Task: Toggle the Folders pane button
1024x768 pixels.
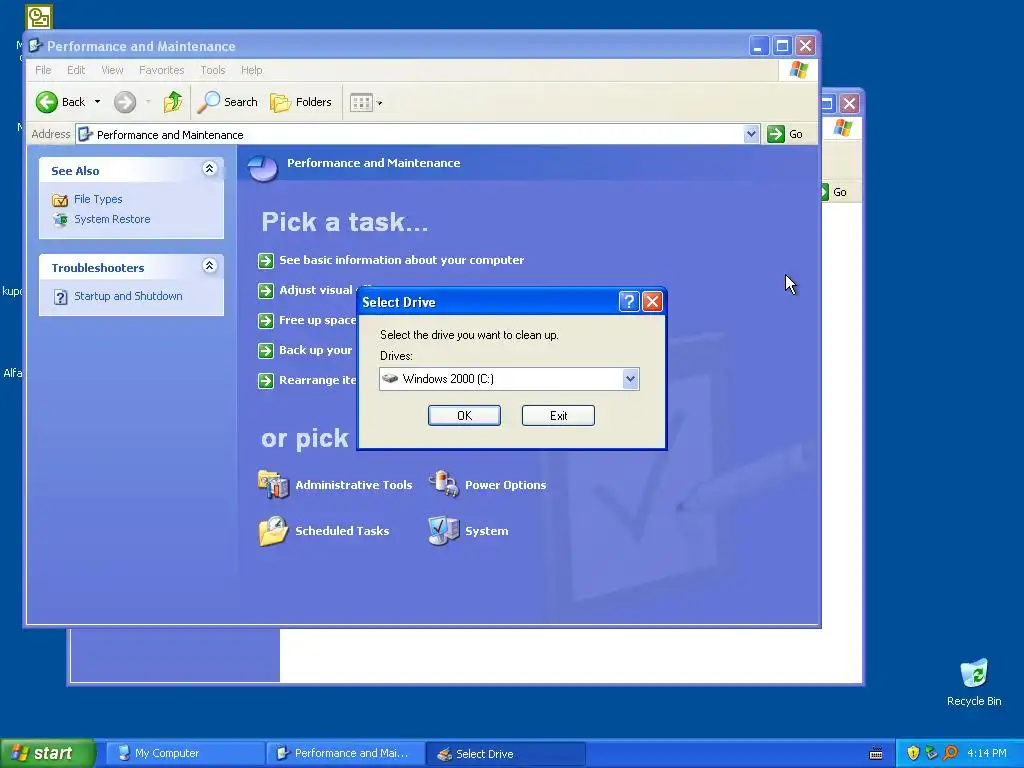Action: [301, 102]
